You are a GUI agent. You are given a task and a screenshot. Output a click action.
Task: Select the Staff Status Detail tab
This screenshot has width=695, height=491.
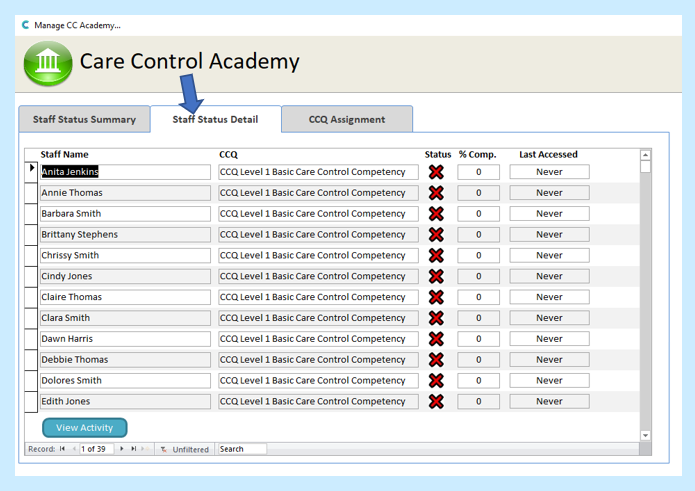click(215, 120)
